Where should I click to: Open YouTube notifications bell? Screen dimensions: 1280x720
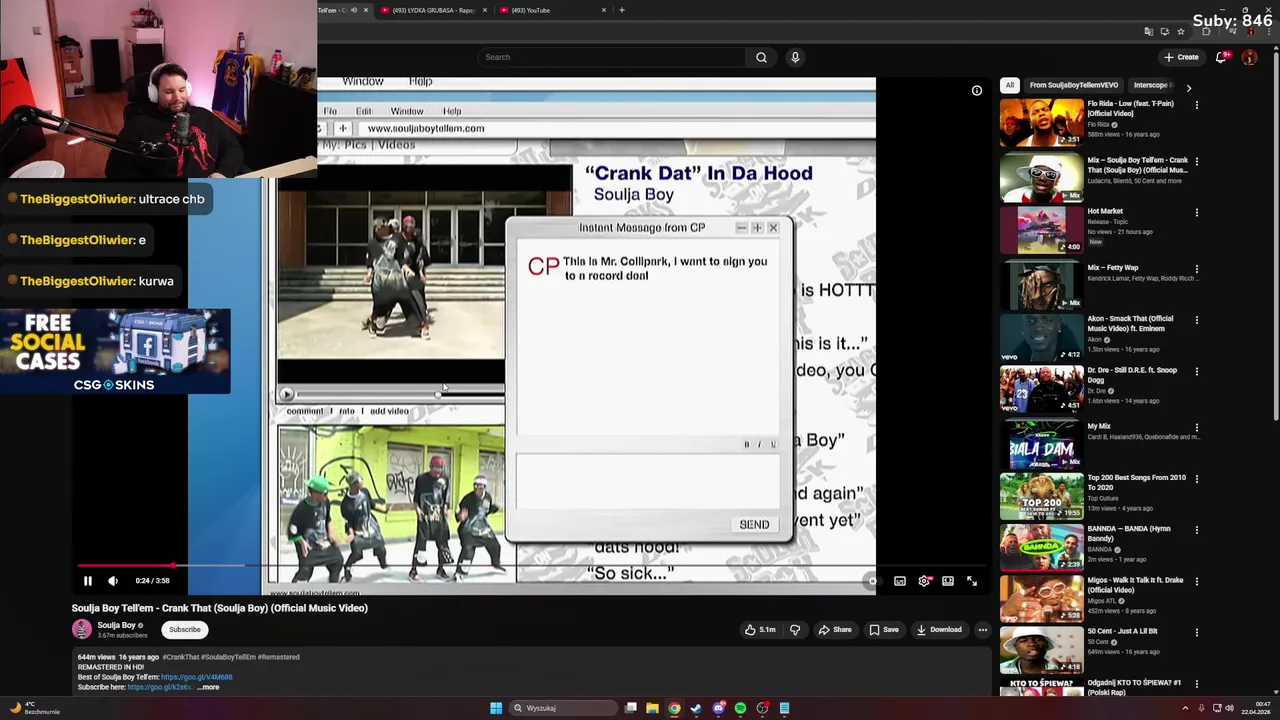click(x=1221, y=57)
